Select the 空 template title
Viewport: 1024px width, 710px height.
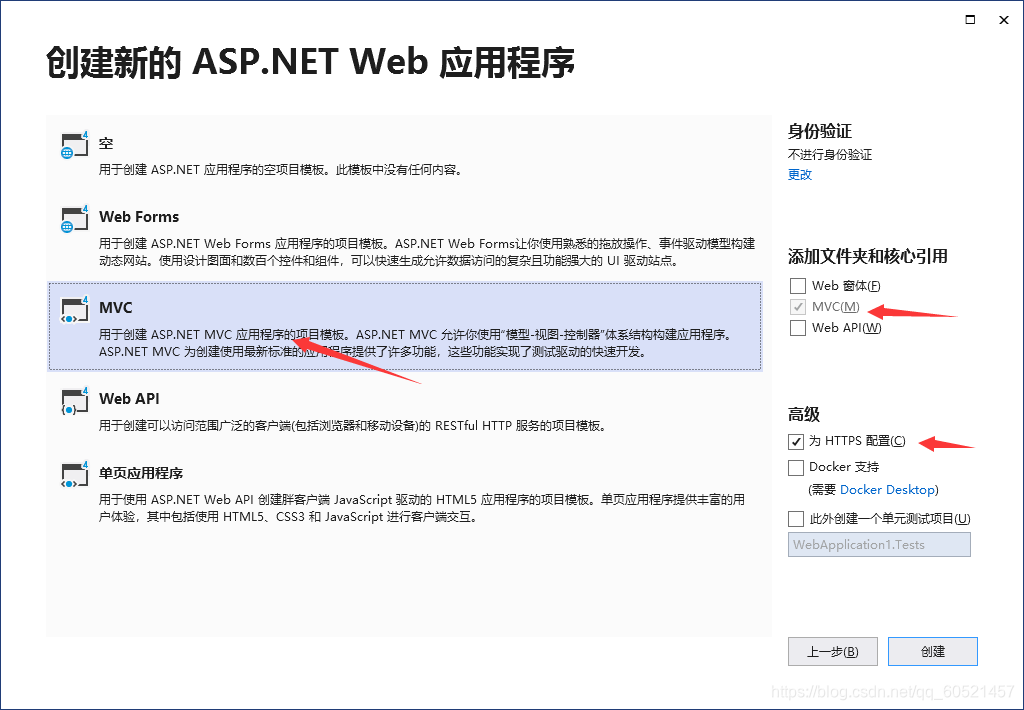[106, 143]
